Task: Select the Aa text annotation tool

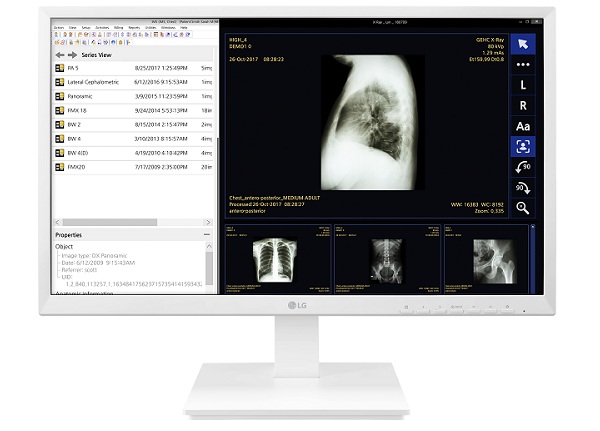Action: coord(523,126)
